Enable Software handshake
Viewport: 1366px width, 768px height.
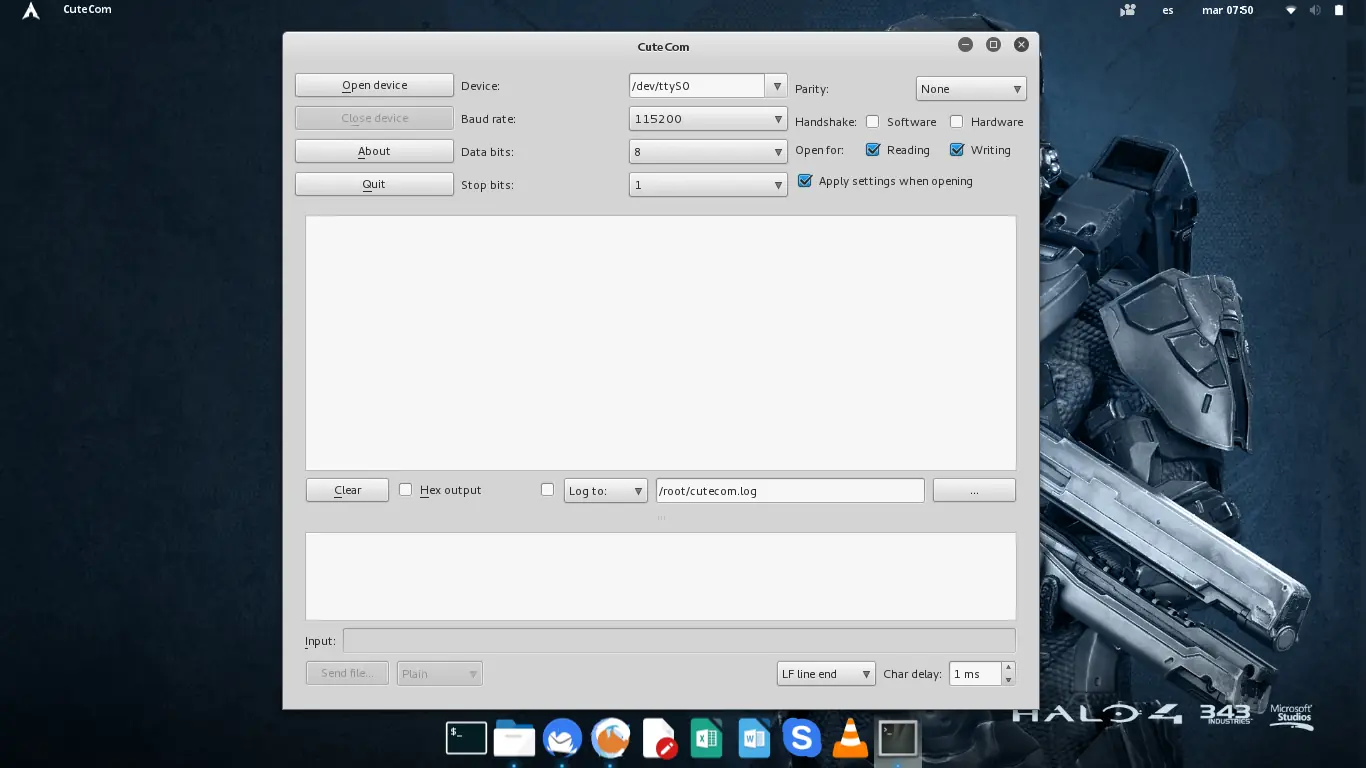872,122
